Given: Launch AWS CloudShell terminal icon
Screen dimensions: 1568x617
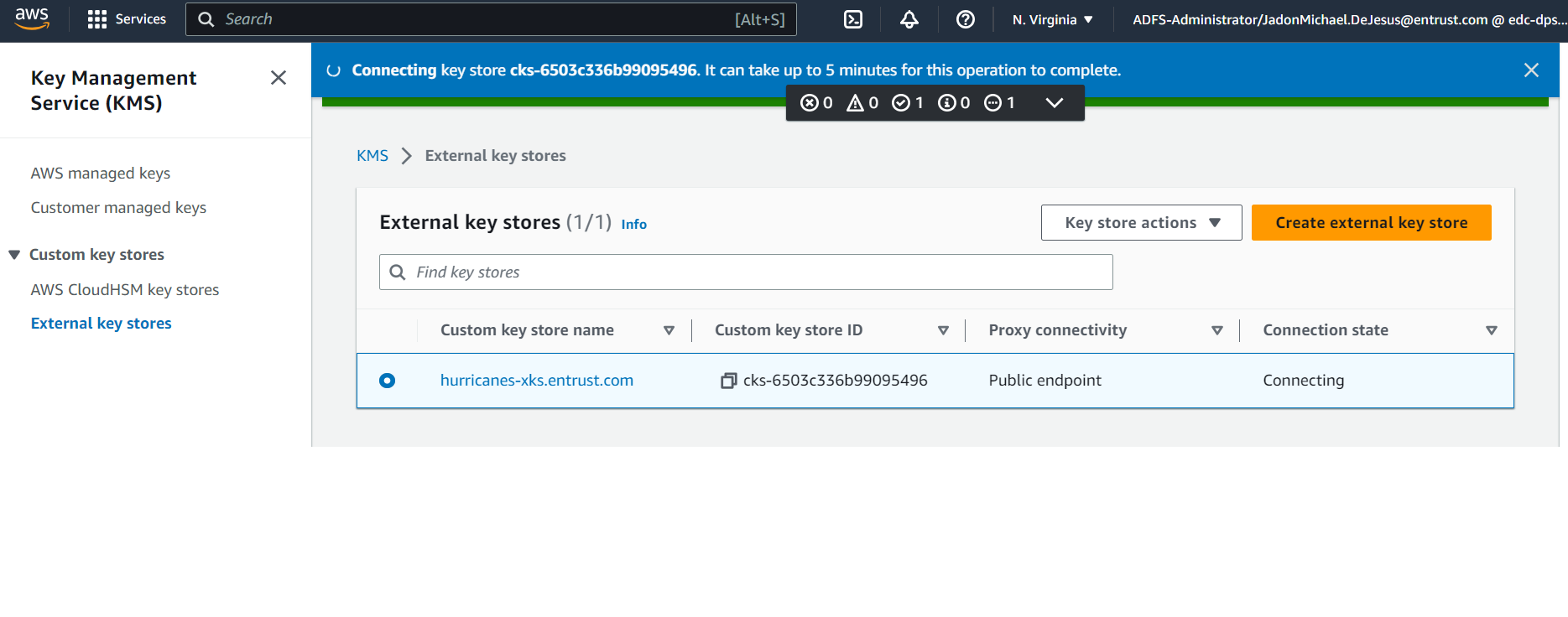Looking at the screenshot, I should click(853, 19).
